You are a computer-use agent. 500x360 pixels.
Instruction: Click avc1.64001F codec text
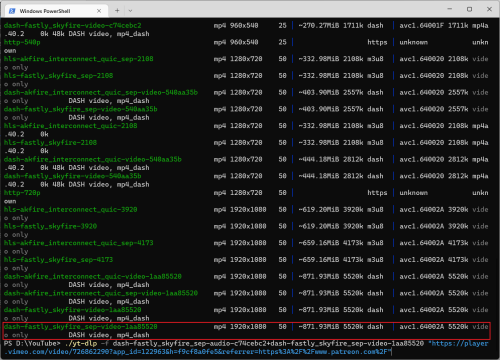pyautogui.click(x=422, y=25)
